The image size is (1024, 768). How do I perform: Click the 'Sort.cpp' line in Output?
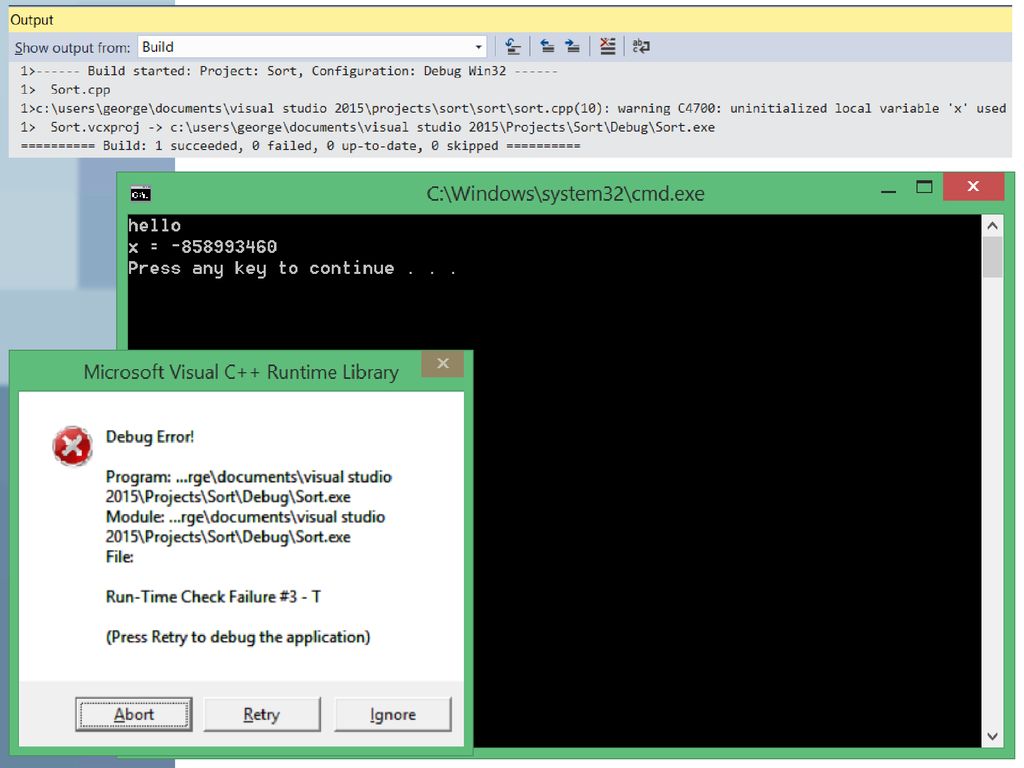click(65, 90)
